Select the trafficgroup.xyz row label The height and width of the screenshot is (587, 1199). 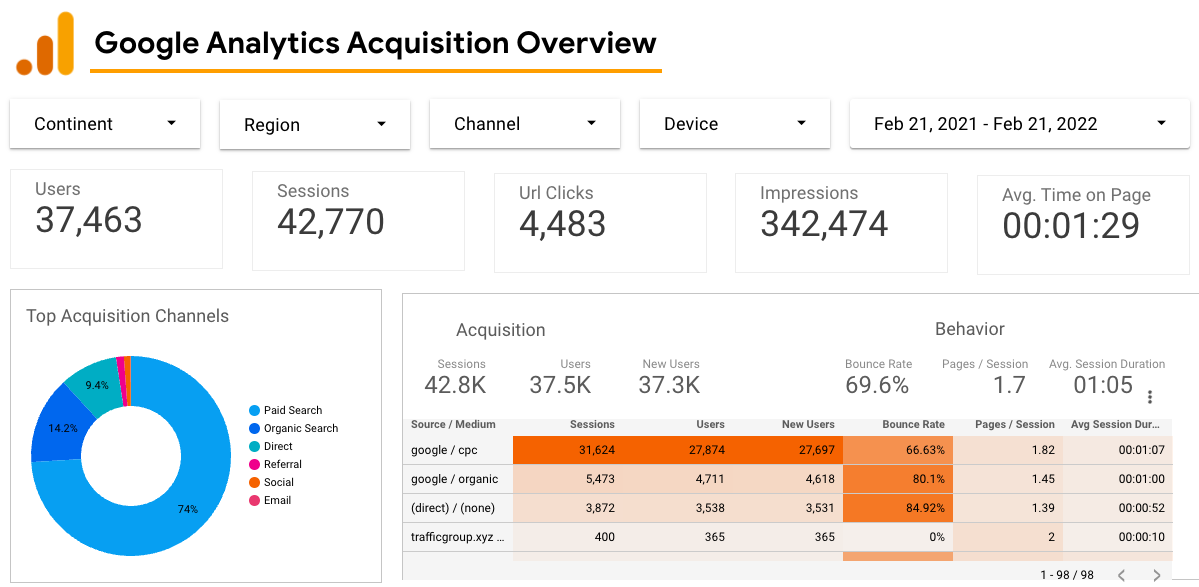click(457, 537)
